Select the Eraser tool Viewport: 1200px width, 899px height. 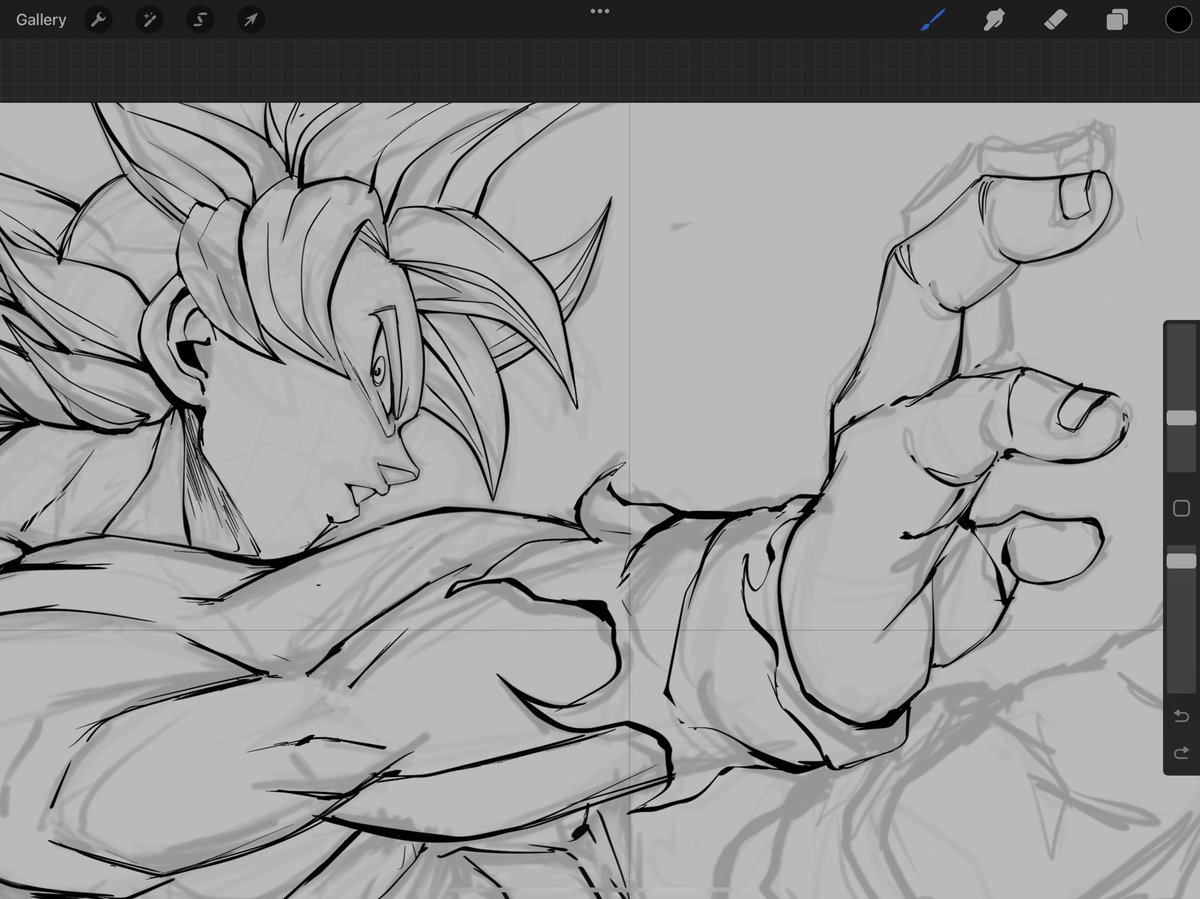(x=1055, y=19)
